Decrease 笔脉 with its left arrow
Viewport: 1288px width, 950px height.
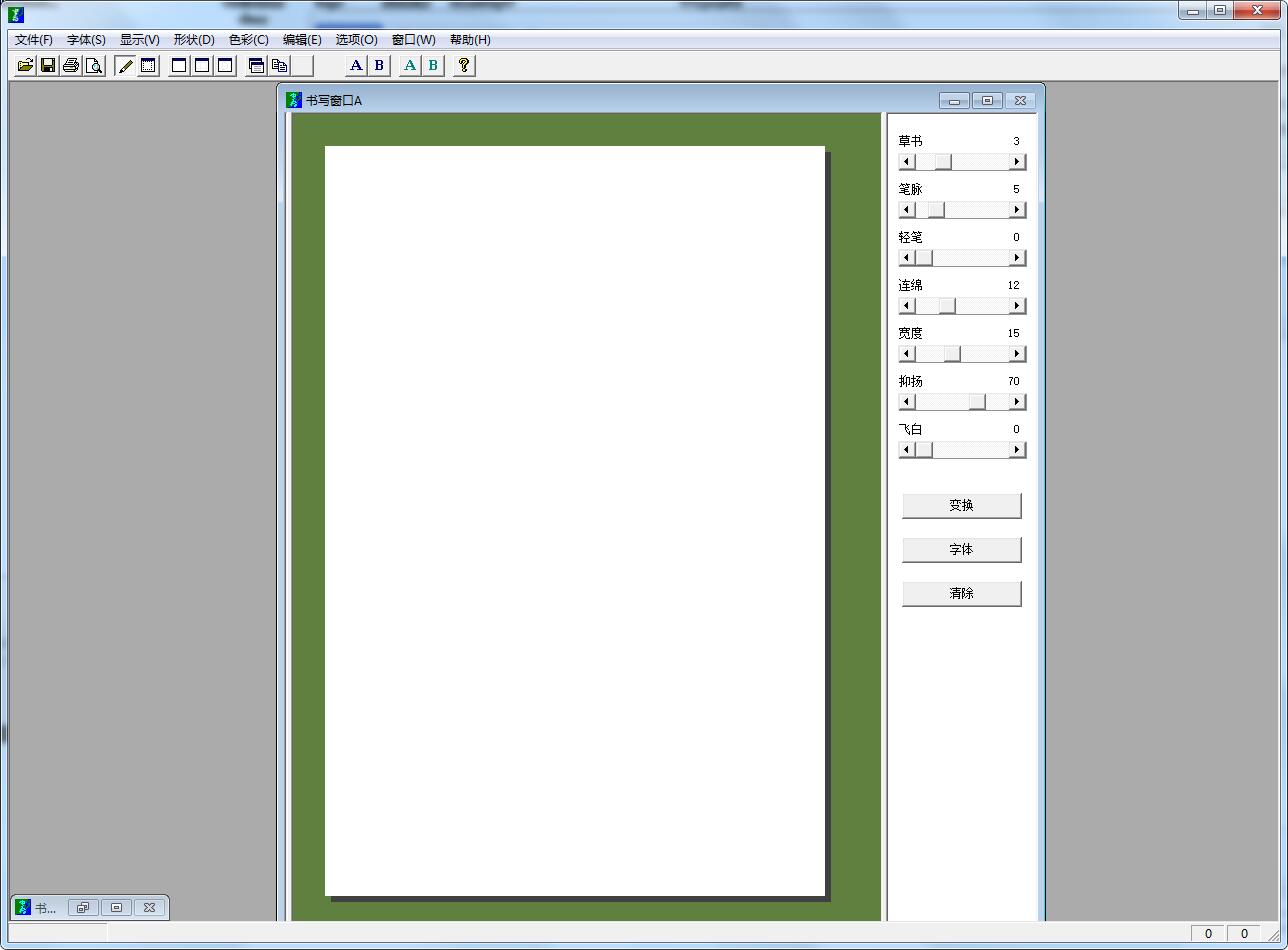click(x=907, y=210)
